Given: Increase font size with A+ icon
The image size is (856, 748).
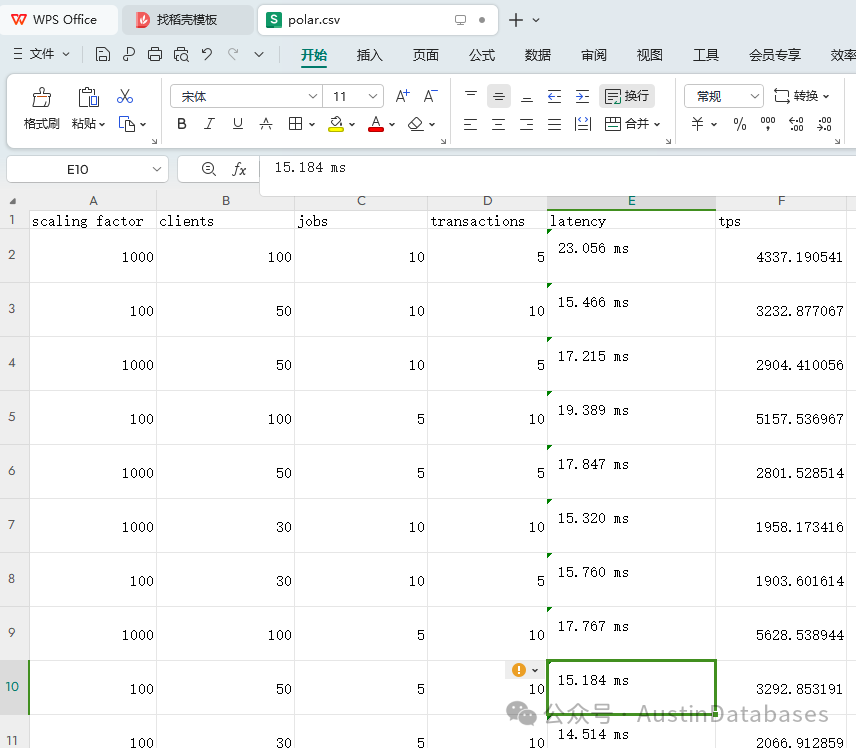Looking at the screenshot, I should [402, 97].
